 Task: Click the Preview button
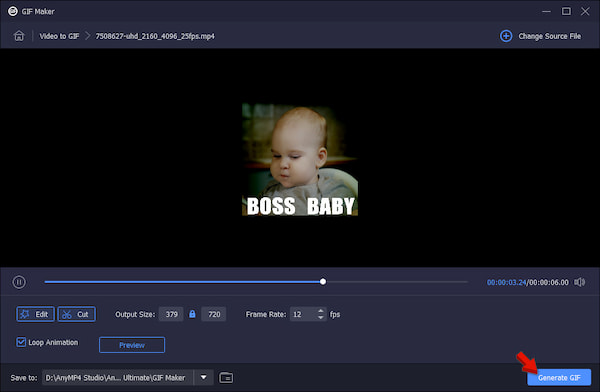click(132, 345)
